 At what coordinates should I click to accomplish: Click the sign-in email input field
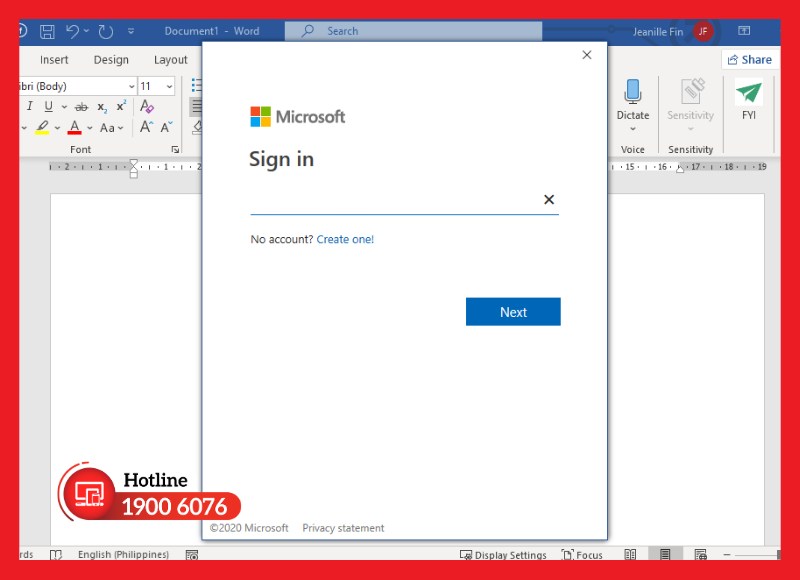pos(405,200)
